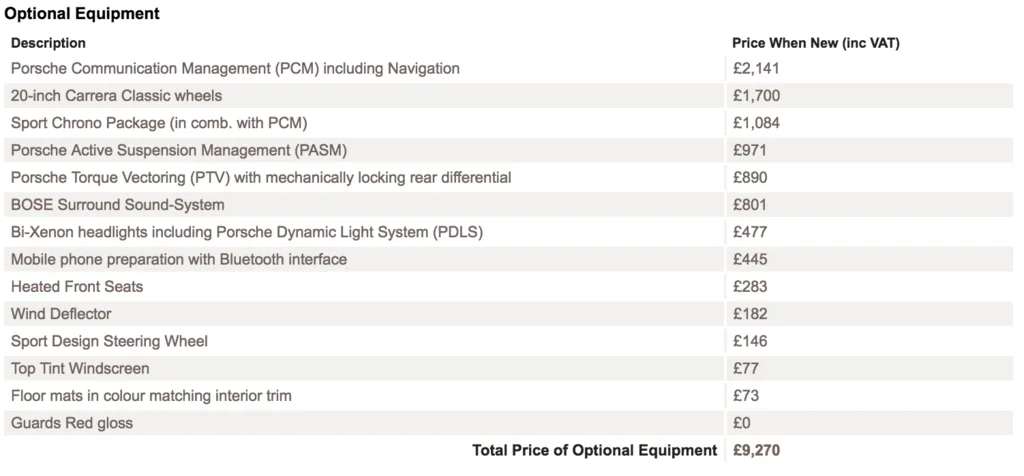The width and height of the screenshot is (1024, 476).
Task: Click the Sport Chrono Package description
Action: 159,123
